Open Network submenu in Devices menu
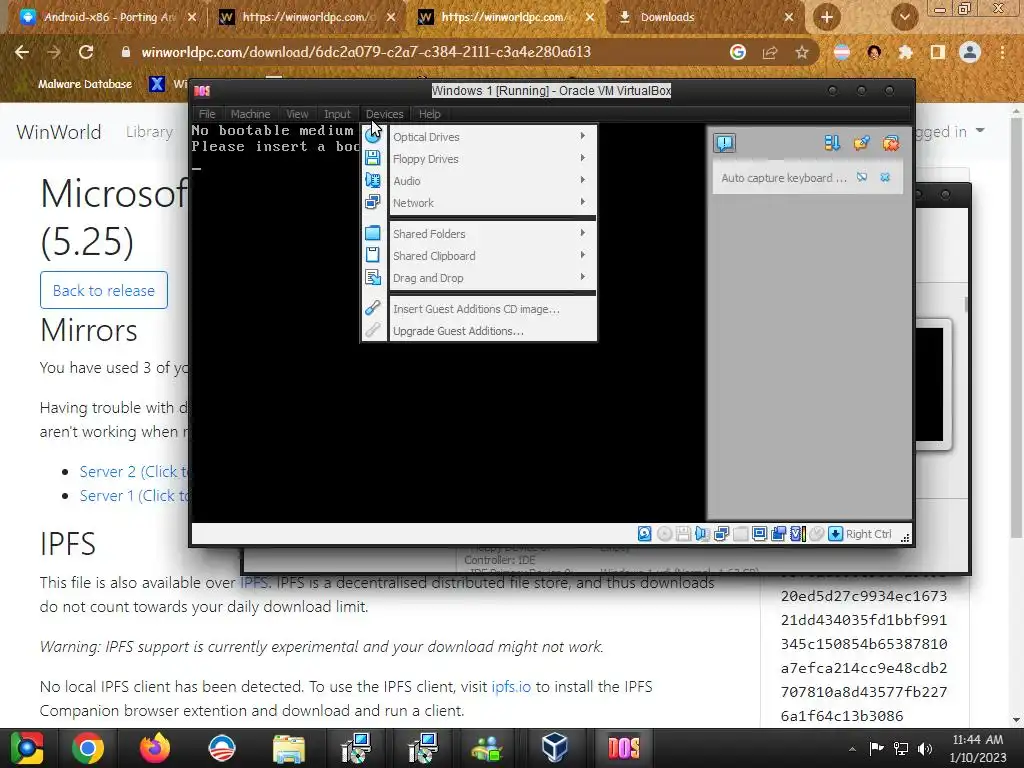The image size is (1024, 768). point(493,203)
